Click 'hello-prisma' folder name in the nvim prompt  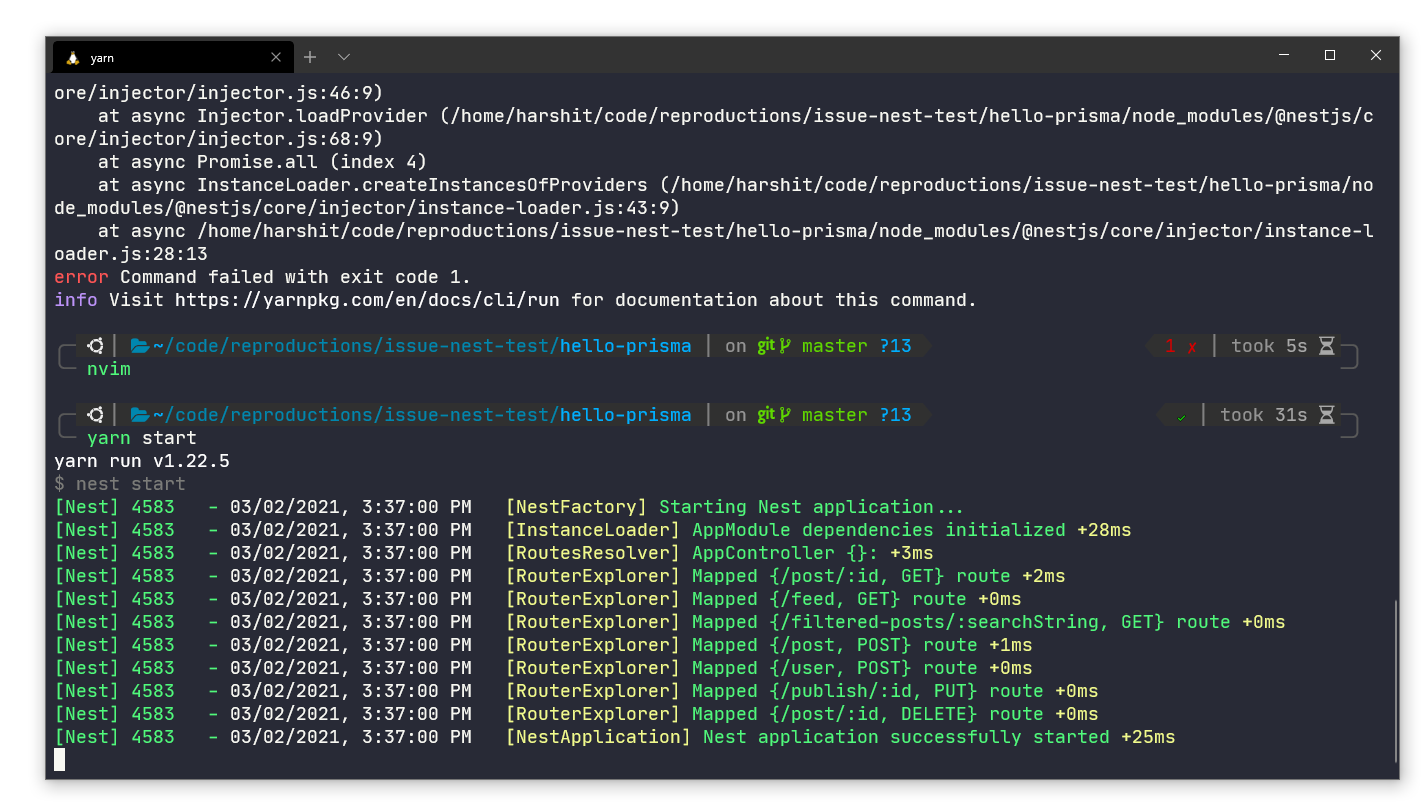[x=626, y=346]
